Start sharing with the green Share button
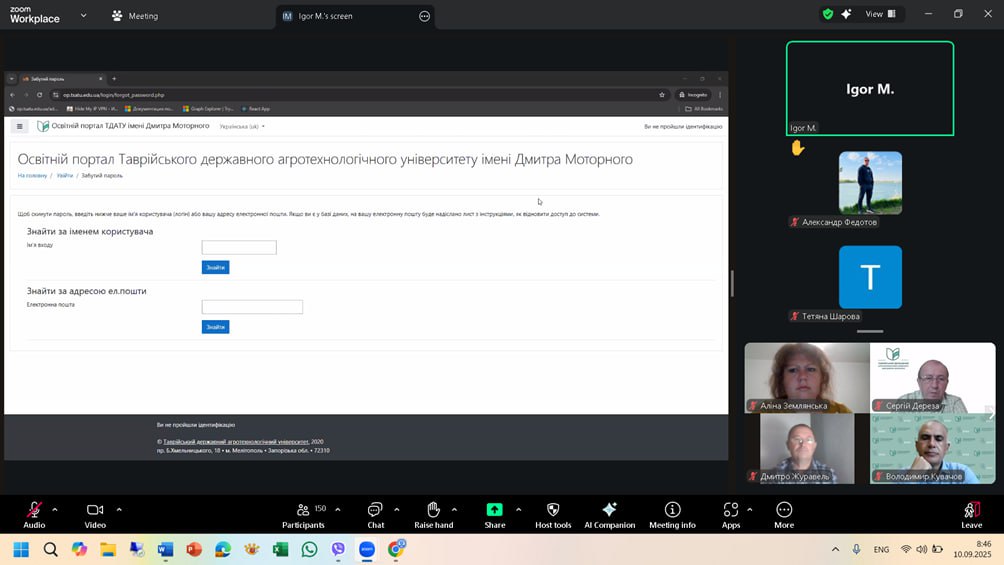 click(x=494, y=515)
